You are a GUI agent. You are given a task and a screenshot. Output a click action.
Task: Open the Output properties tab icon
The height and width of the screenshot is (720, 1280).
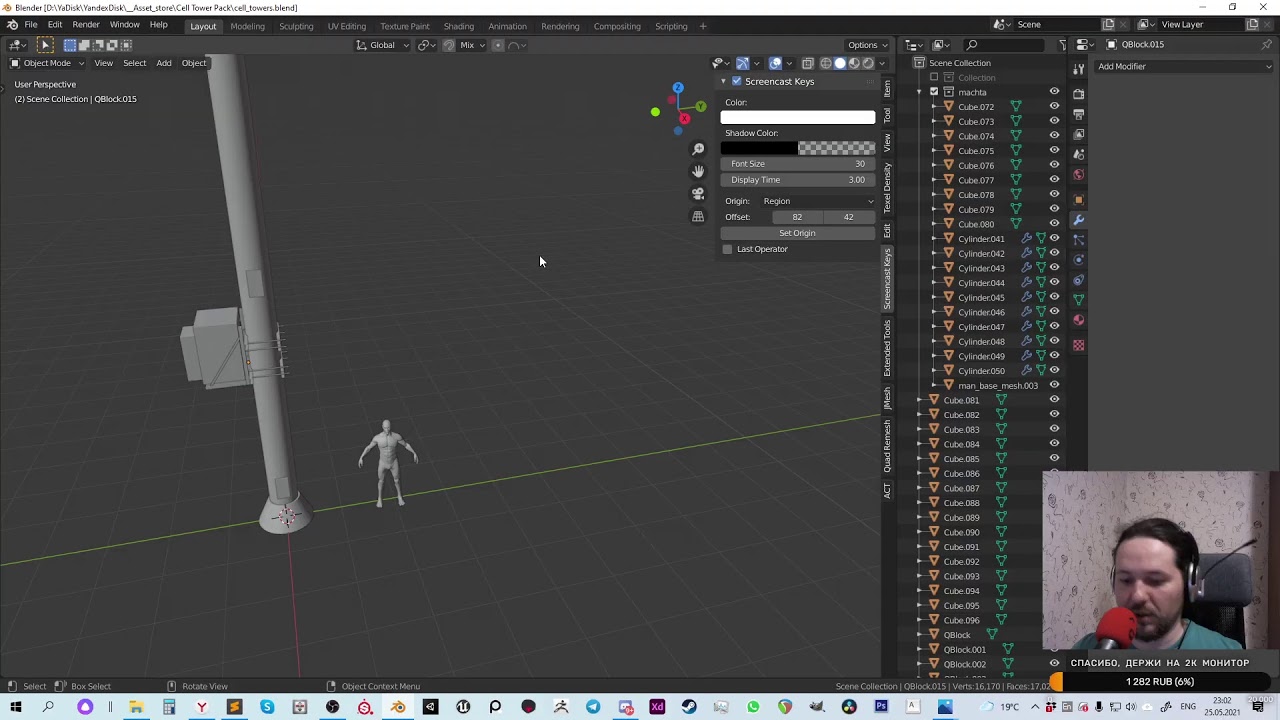1079,114
